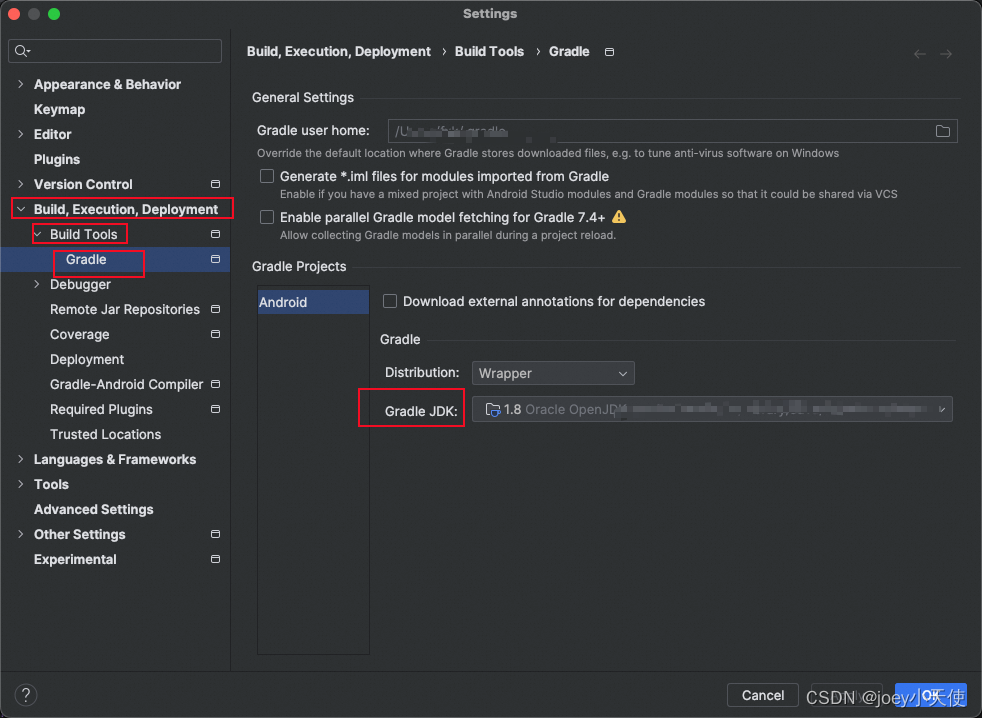The width and height of the screenshot is (982, 718).
Task: Enable parallel Gradle model fetching checkbox
Action: click(267, 217)
